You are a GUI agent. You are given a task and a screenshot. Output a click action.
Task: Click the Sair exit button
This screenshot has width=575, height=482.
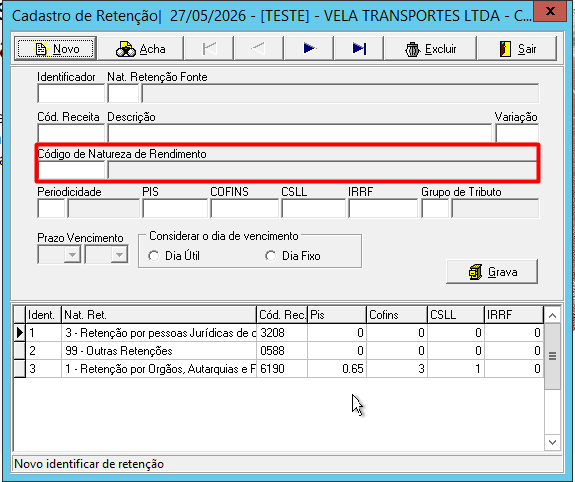[517, 48]
